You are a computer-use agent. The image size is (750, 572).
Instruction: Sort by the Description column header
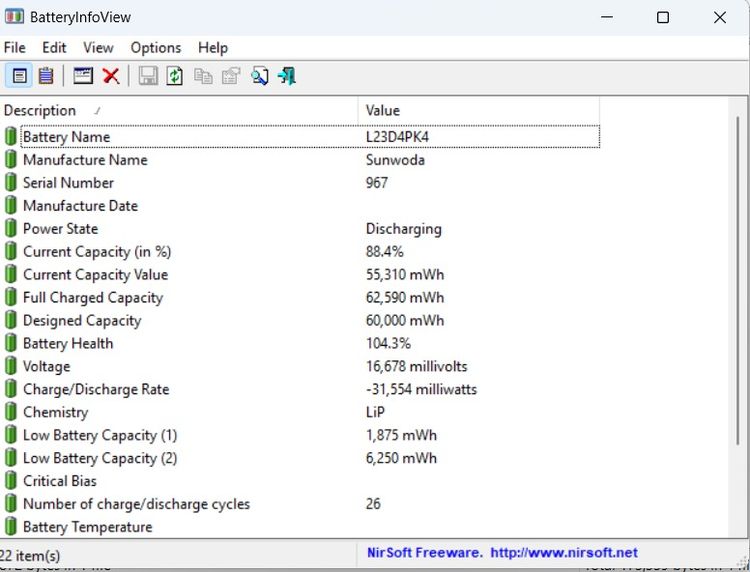179,110
